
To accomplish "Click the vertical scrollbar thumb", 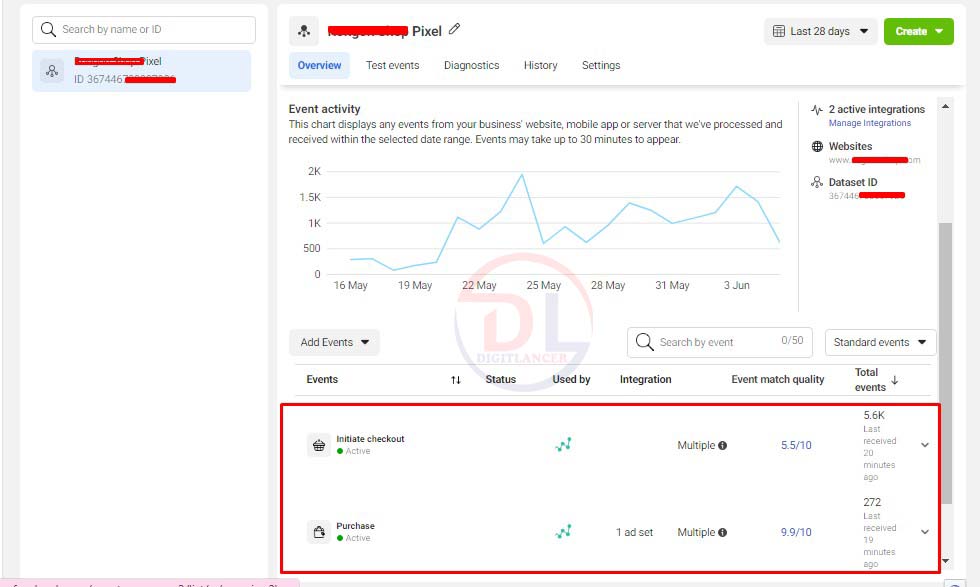I will tap(946, 363).
